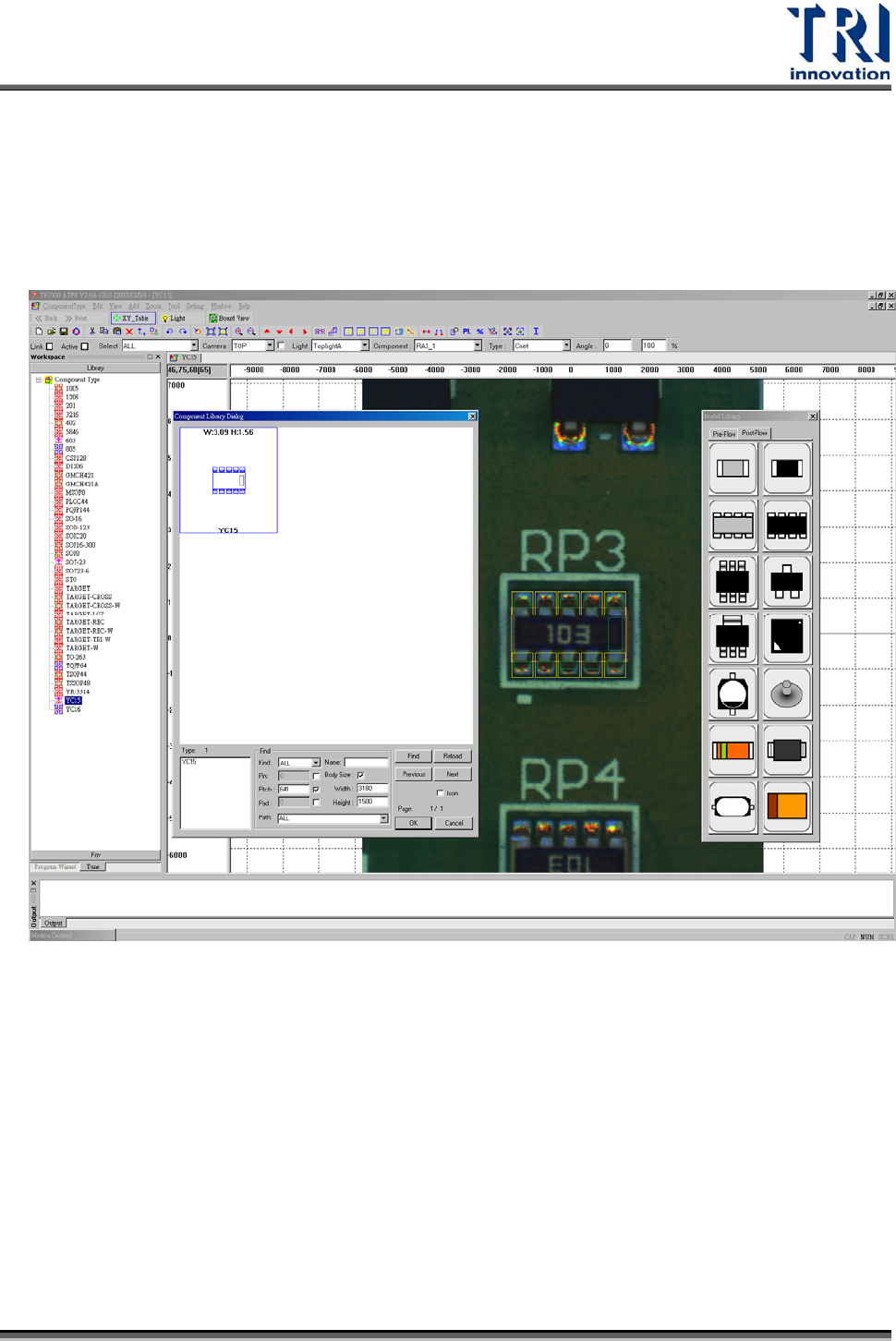Select the Tune tab in the Workspace panel
This screenshot has height=1341, width=896.
tap(93, 867)
